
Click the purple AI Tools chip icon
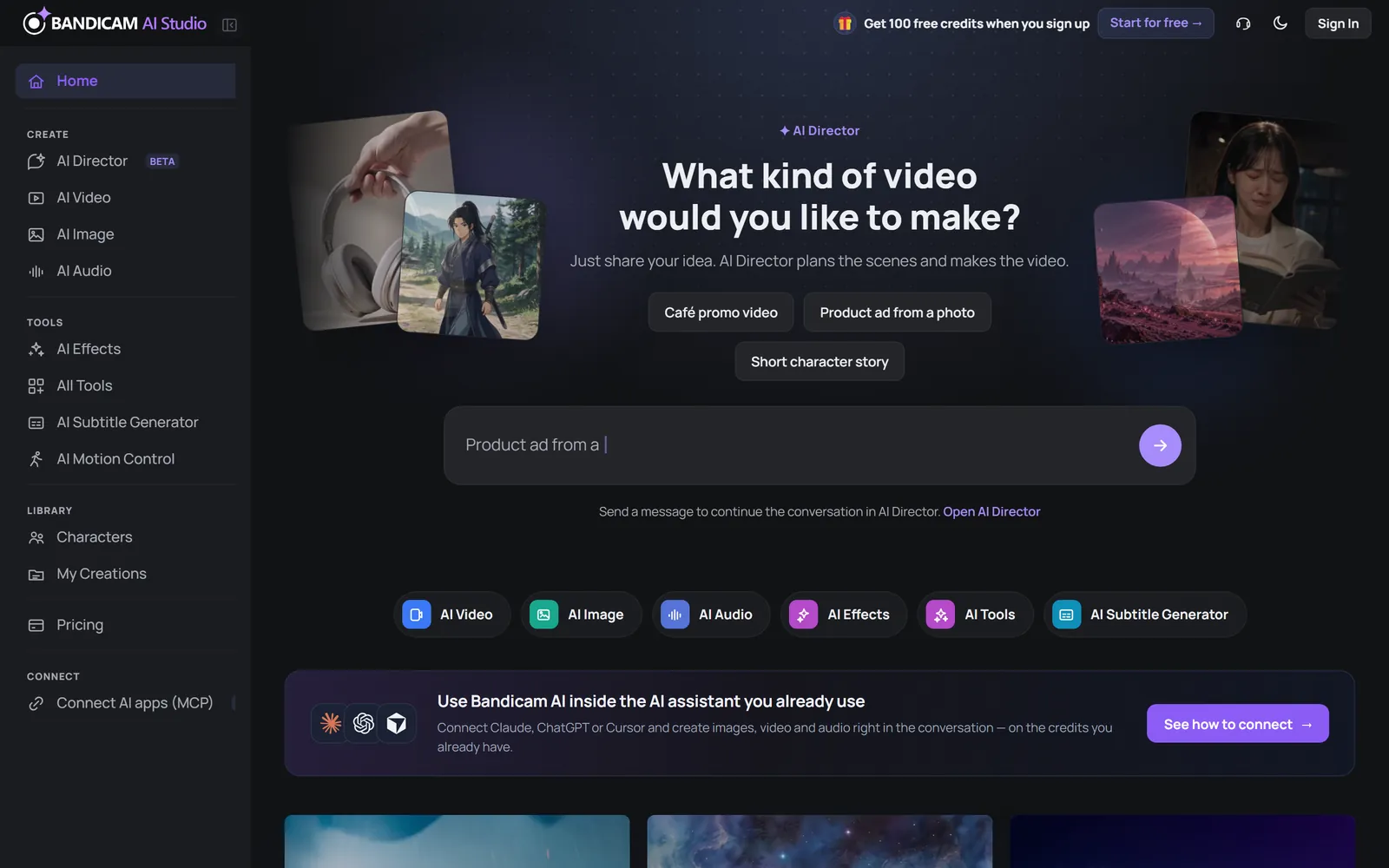(940, 615)
